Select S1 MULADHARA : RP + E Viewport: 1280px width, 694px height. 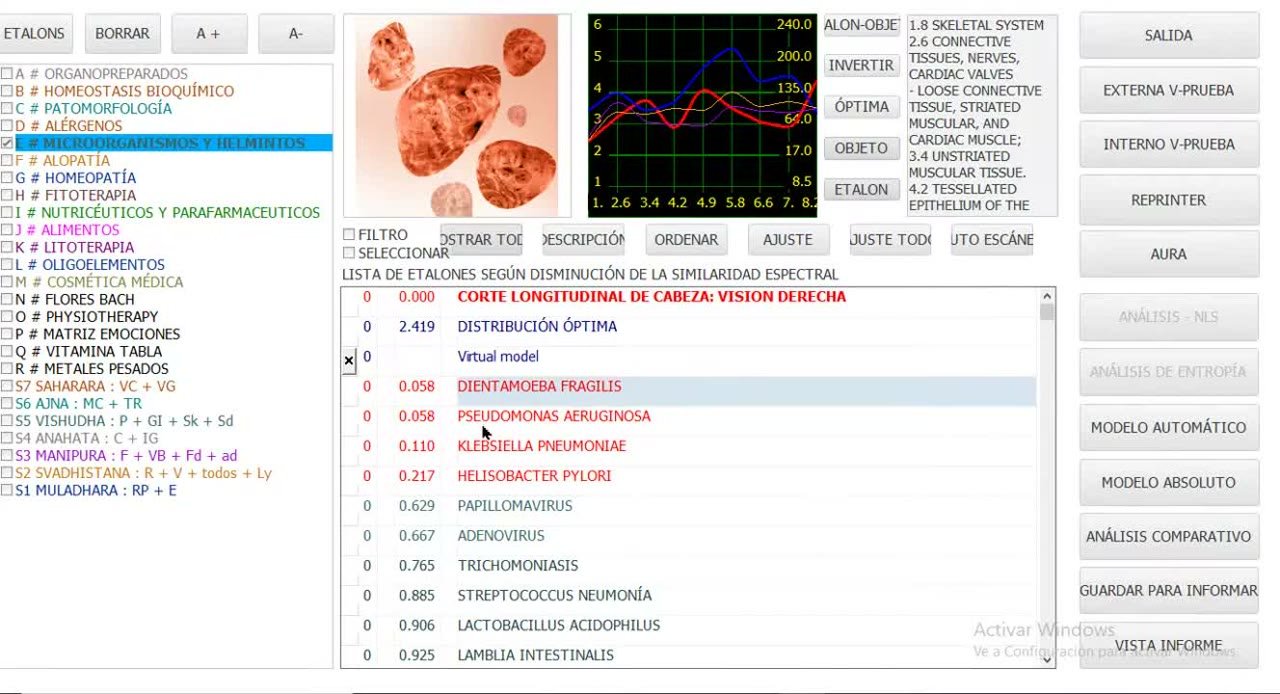[x=95, y=491]
